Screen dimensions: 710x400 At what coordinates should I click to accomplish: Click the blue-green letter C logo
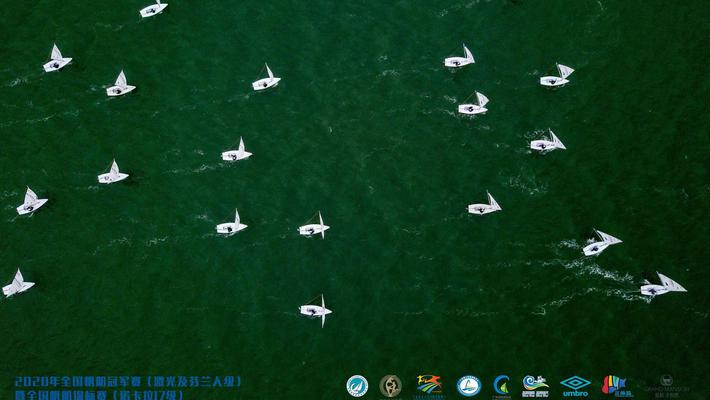click(x=502, y=385)
